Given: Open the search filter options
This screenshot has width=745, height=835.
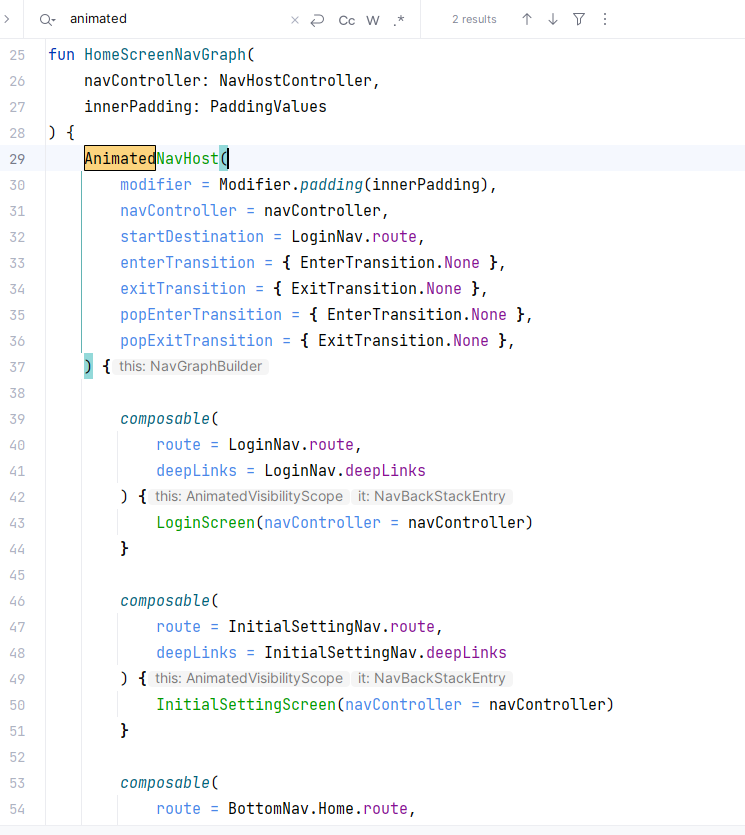Looking at the screenshot, I should [579, 19].
